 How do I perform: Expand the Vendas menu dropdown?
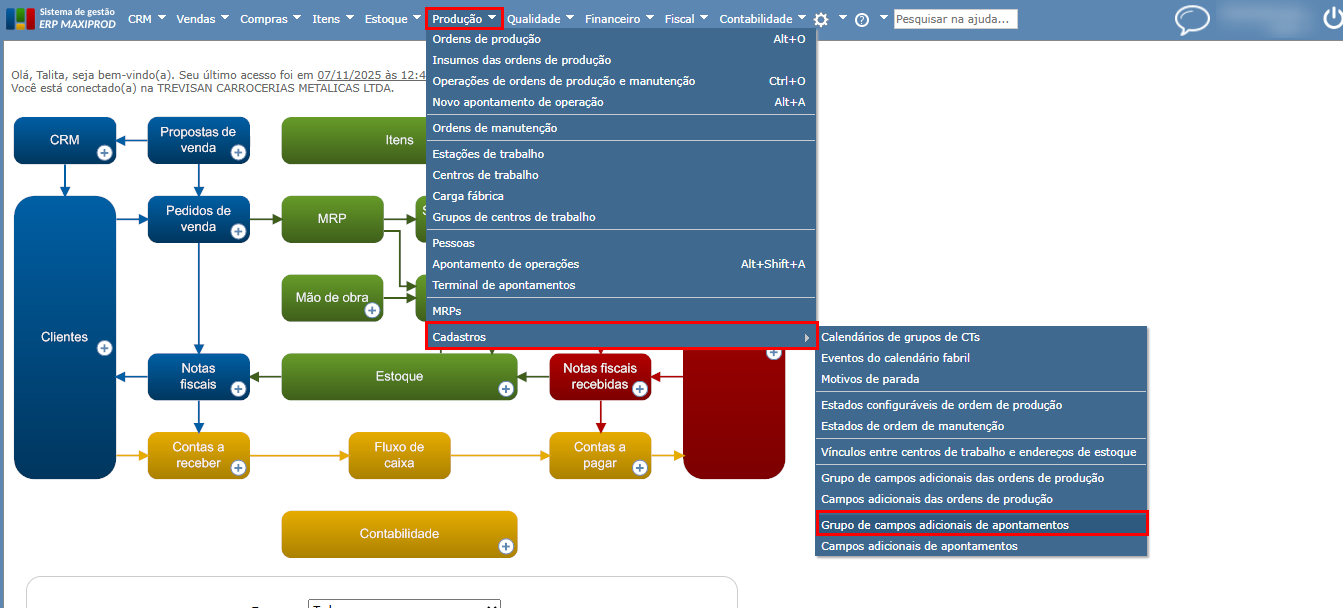pos(203,19)
